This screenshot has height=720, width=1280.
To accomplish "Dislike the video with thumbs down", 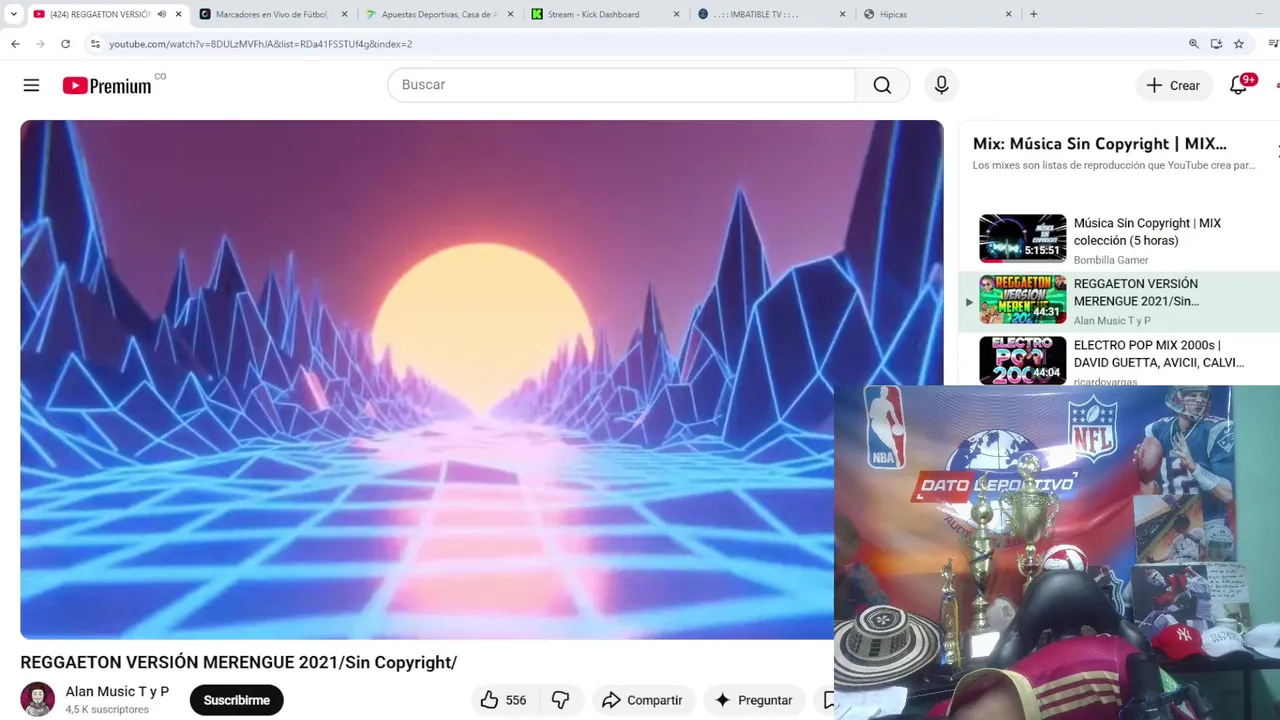I will [x=561, y=700].
